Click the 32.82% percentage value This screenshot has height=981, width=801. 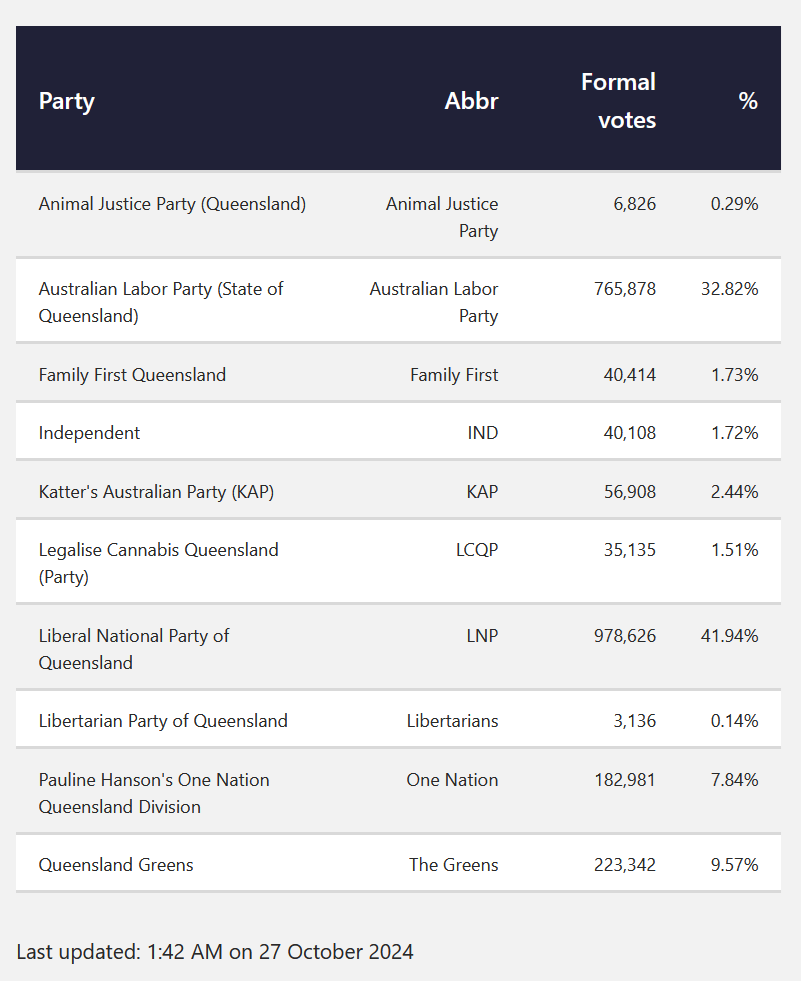click(729, 289)
